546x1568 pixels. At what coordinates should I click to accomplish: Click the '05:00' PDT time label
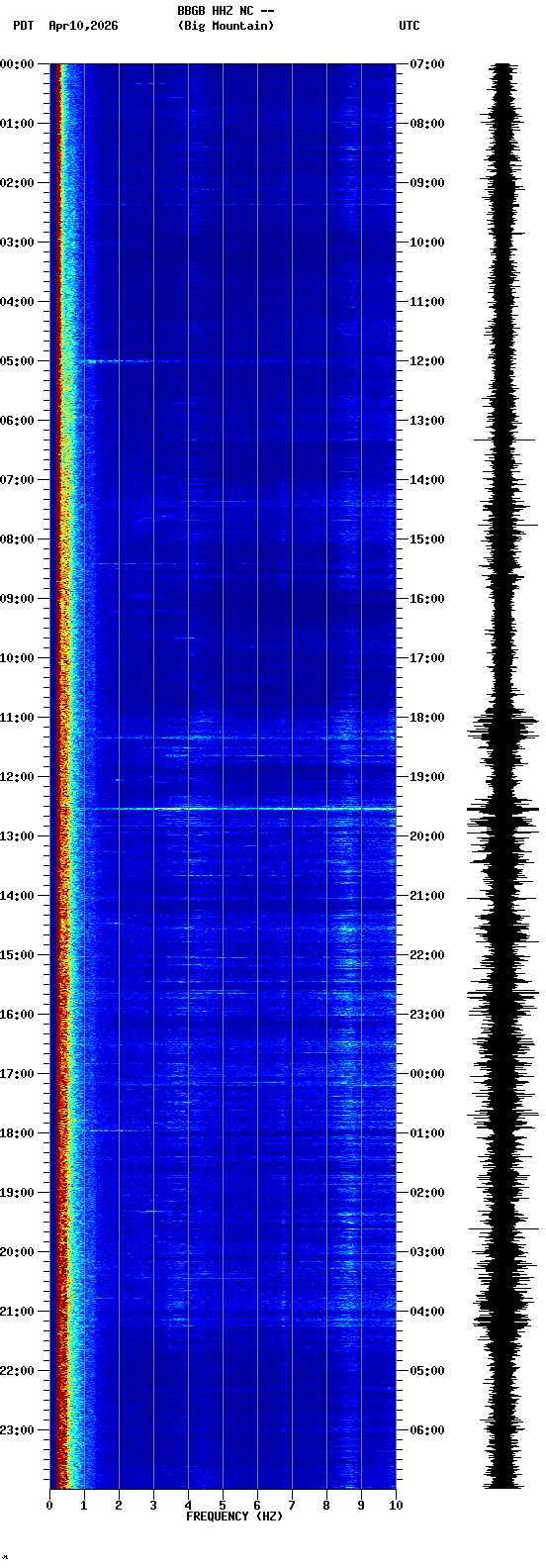coord(18,361)
